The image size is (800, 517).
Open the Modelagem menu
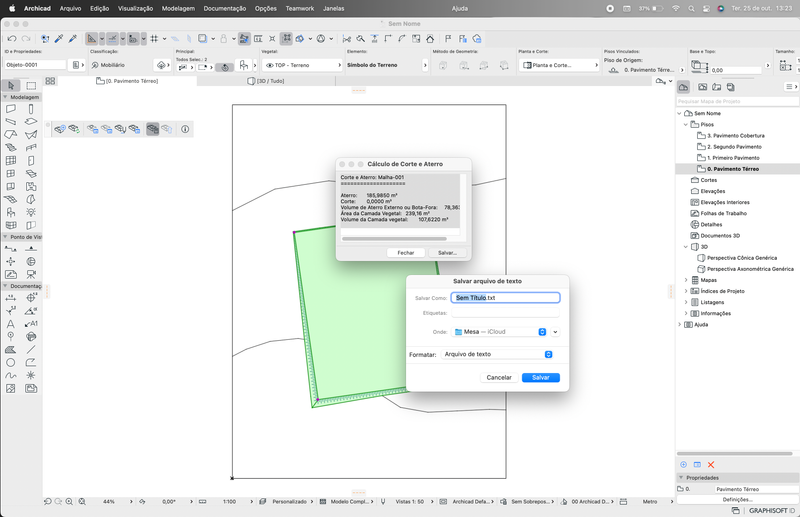178,9
